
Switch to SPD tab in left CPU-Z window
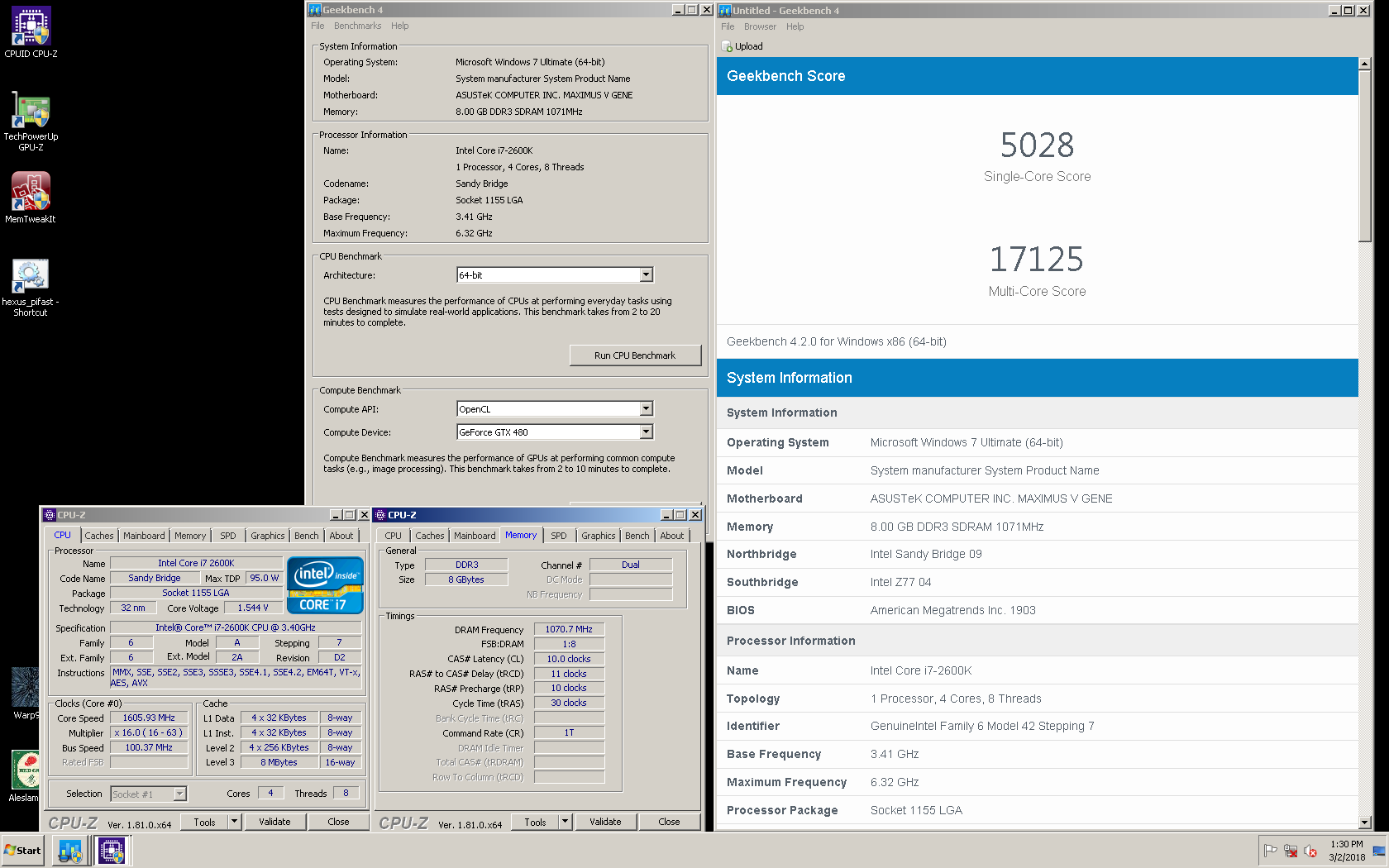[228, 536]
